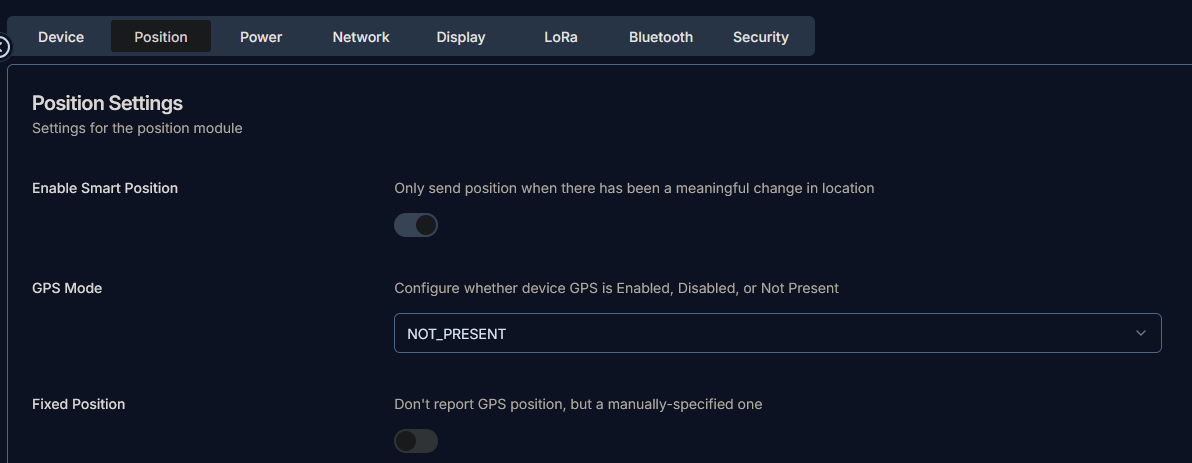Disable the Enable Smart Position switch
The image size is (1192, 463).
[x=416, y=225]
